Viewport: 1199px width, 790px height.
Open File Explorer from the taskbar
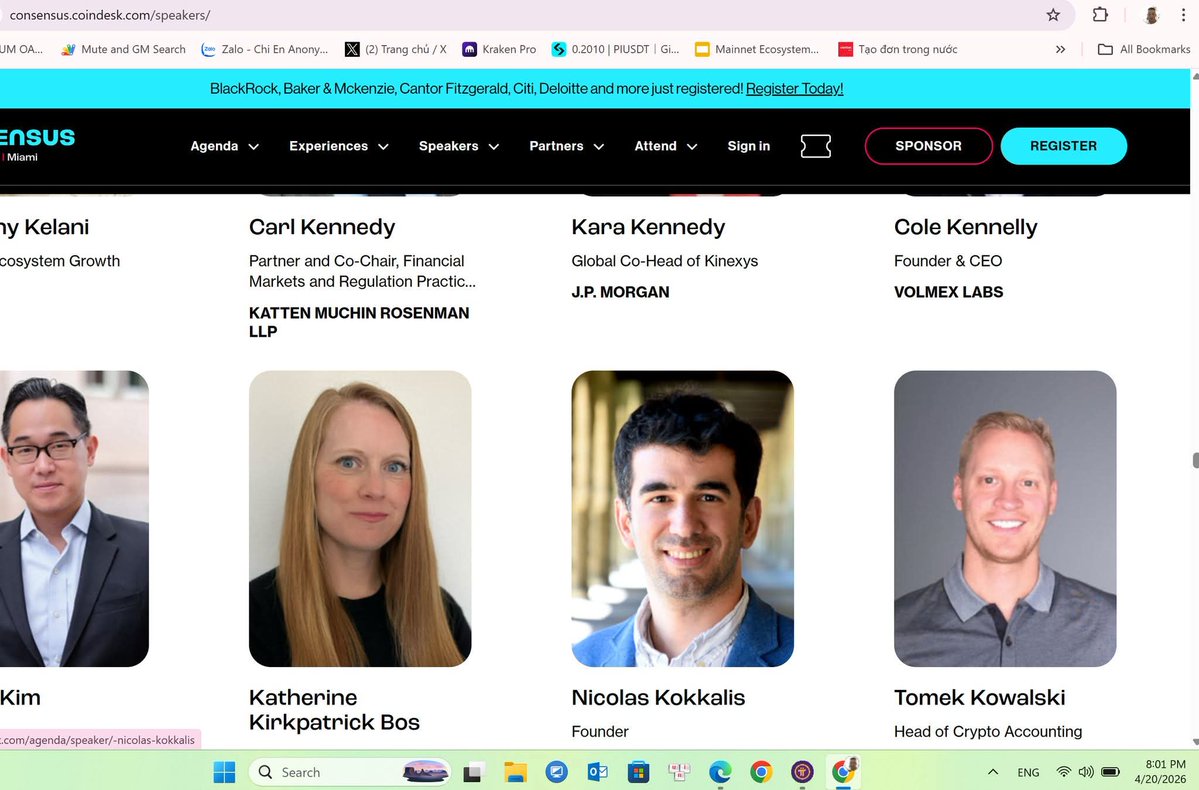coord(515,772)
